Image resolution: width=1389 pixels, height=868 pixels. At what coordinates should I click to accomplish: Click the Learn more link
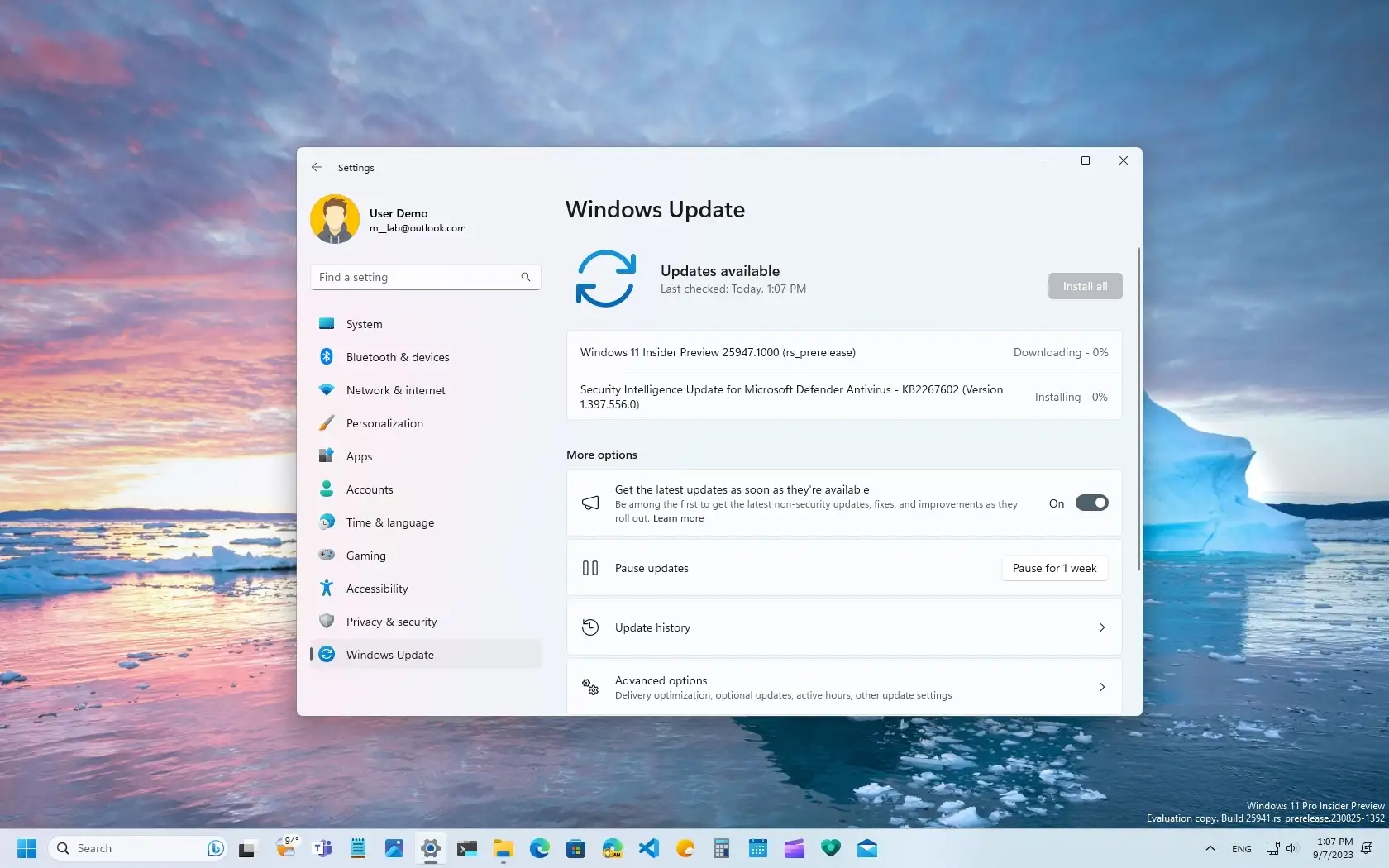(x=677, y=518)
